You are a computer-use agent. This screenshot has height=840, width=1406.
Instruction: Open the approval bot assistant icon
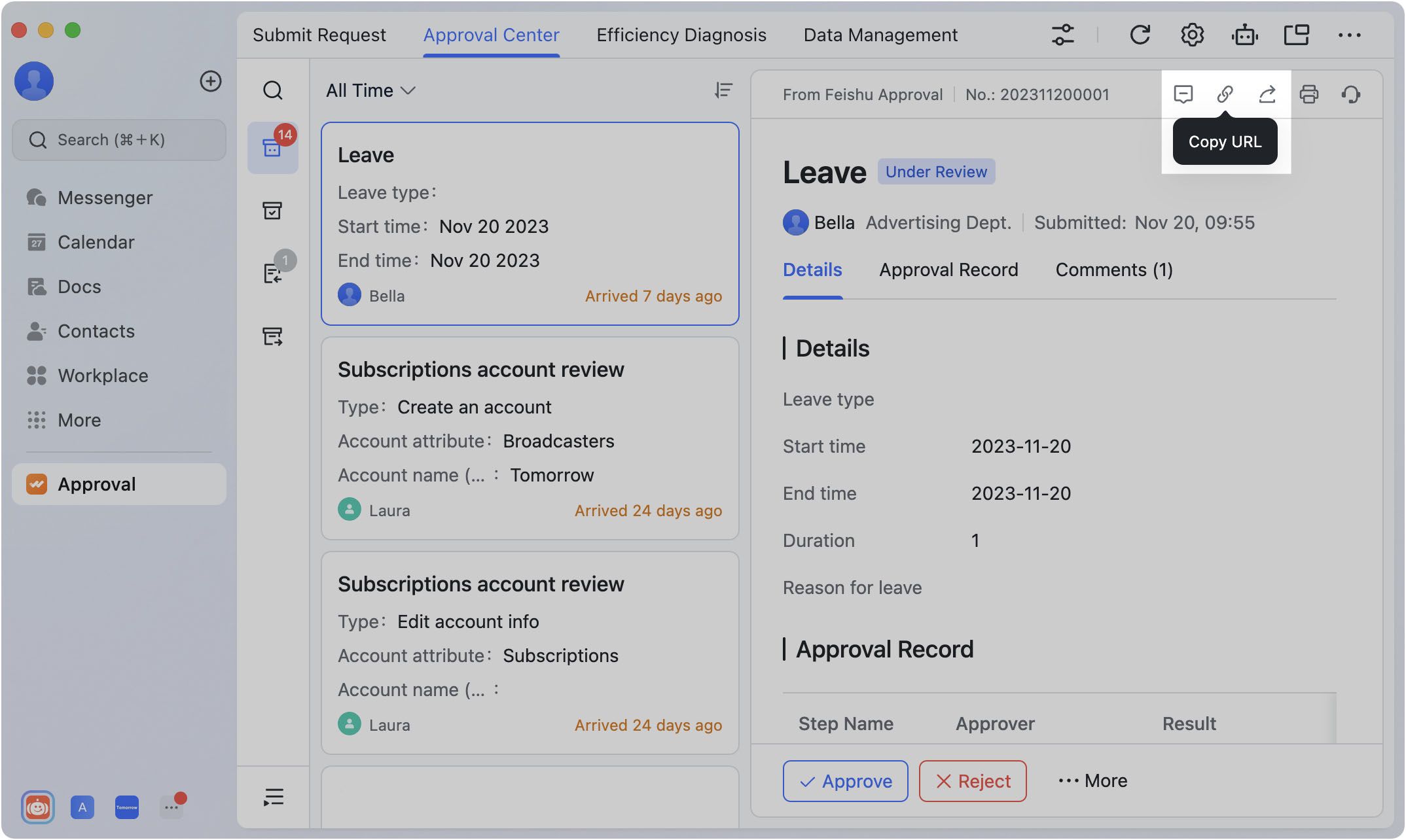point(1245,35)
